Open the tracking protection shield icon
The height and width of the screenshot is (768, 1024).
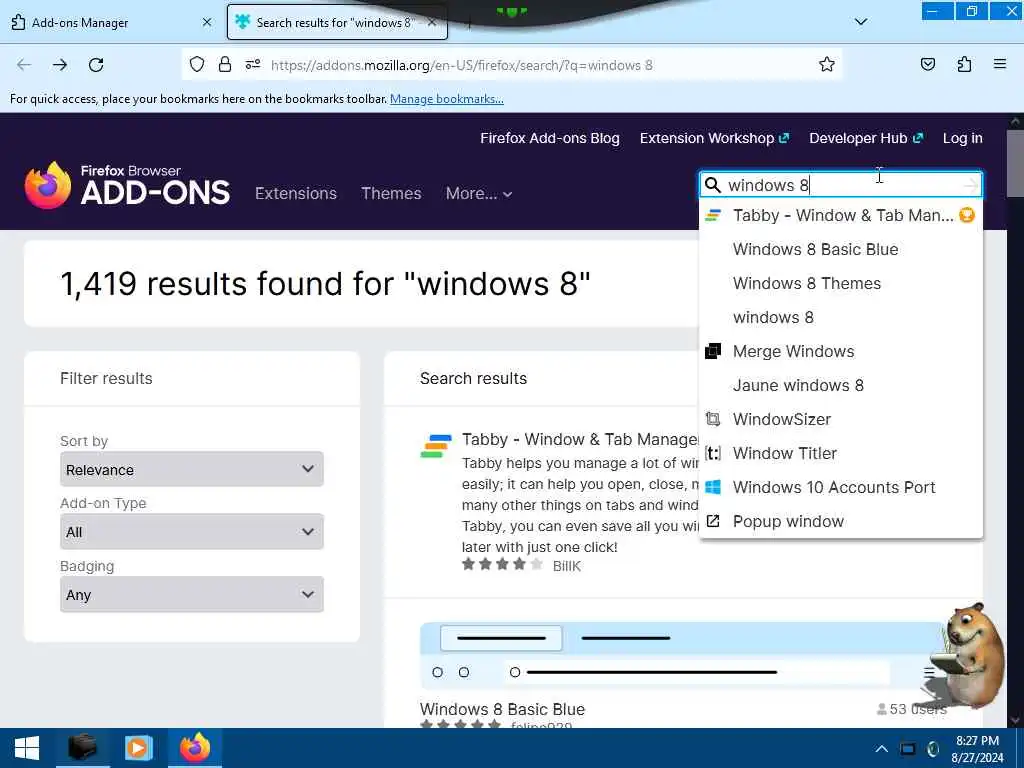click(197, 65)
